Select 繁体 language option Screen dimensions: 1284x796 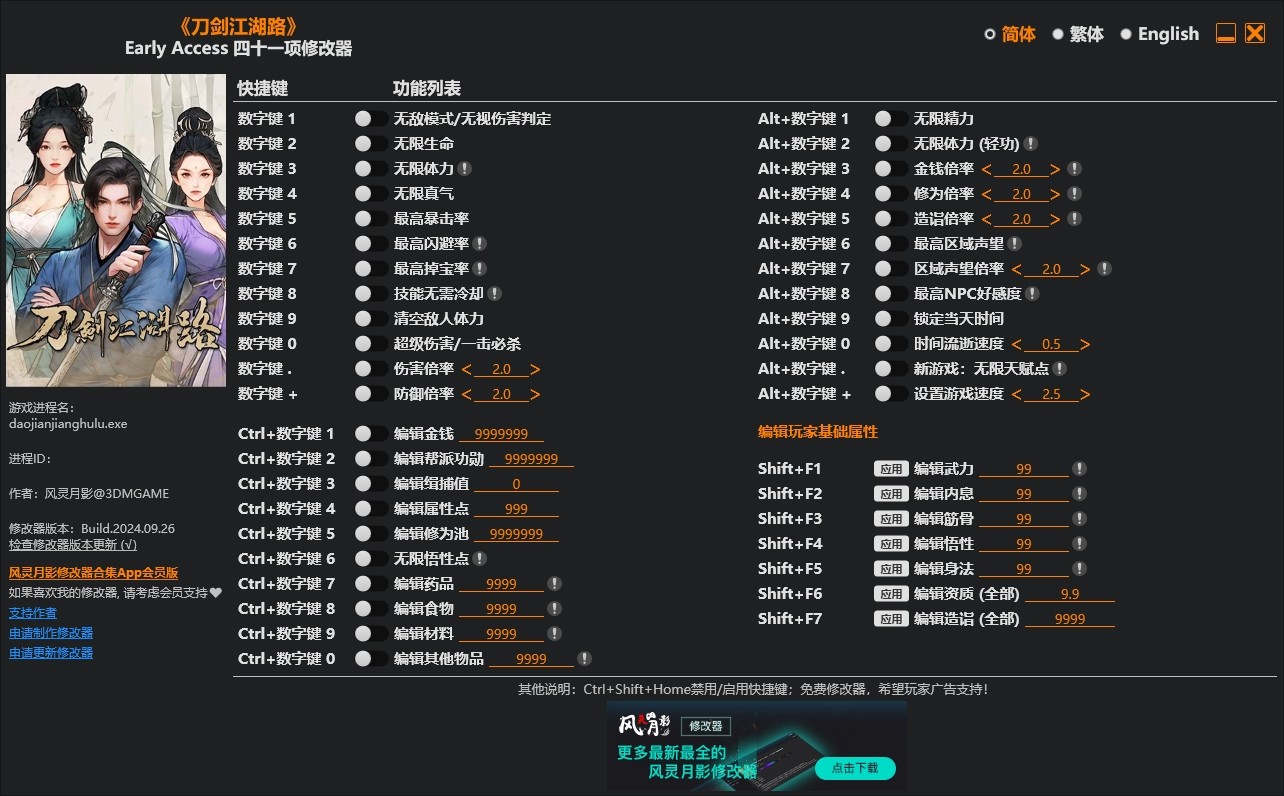tap(1058, 34)
